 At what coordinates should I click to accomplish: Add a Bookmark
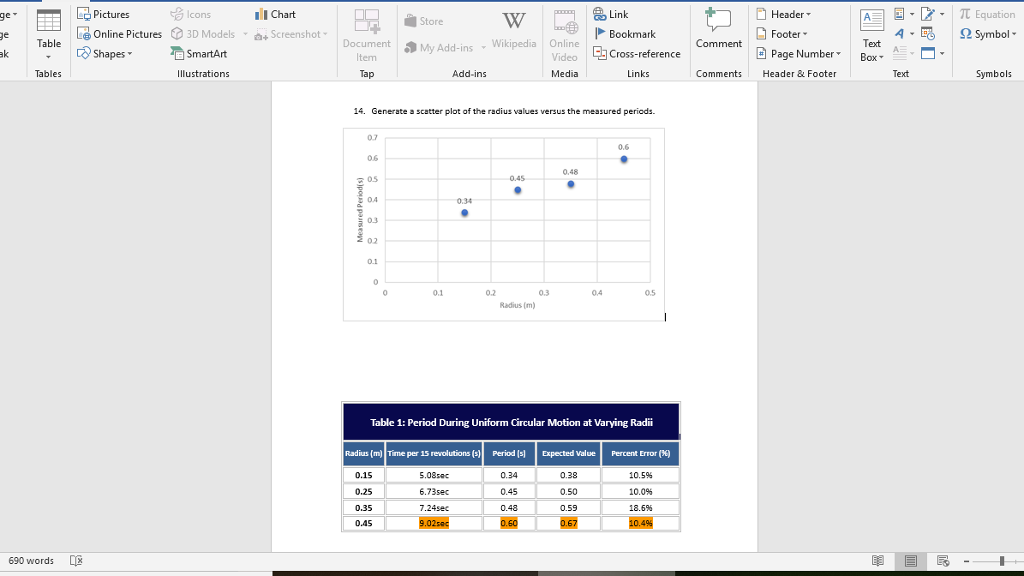625,33
